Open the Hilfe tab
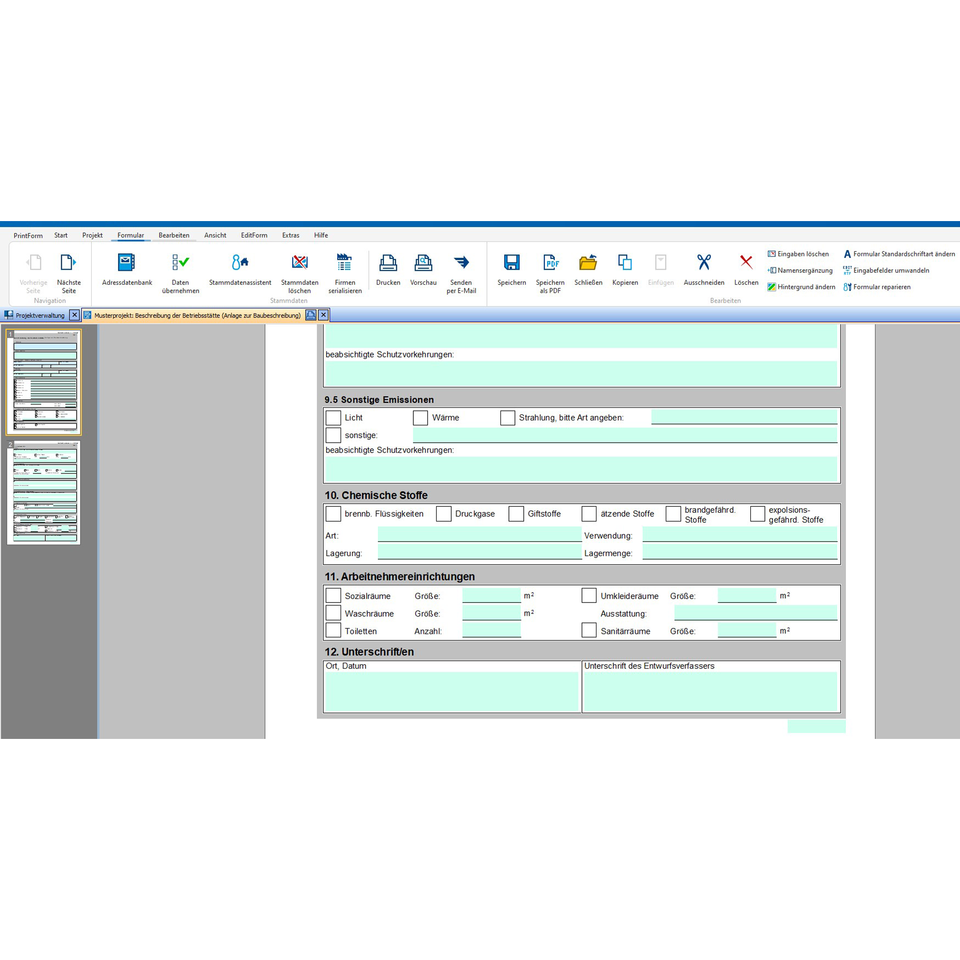This screenshot has height=960, width=960. 321,235
